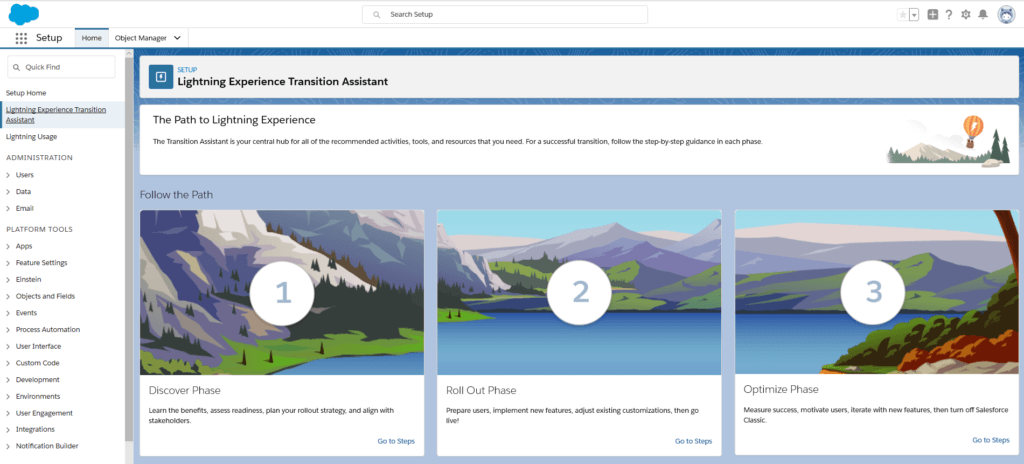1024x464 pixels.
Task: Open Lightning Usage in sidebar
Action: [x=31, y=137]
